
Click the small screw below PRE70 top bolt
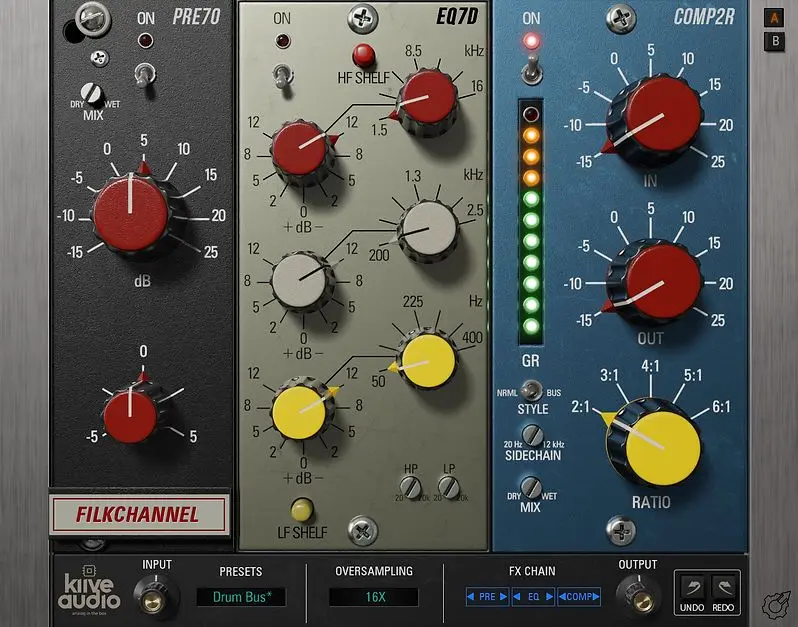pyautogui.click(x=100, y=59)
